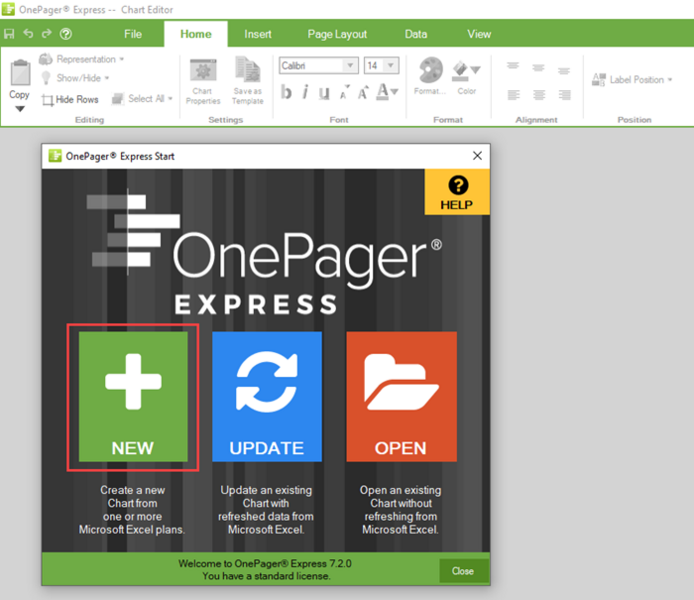Switch to the Insert tab

coord(258,34)
